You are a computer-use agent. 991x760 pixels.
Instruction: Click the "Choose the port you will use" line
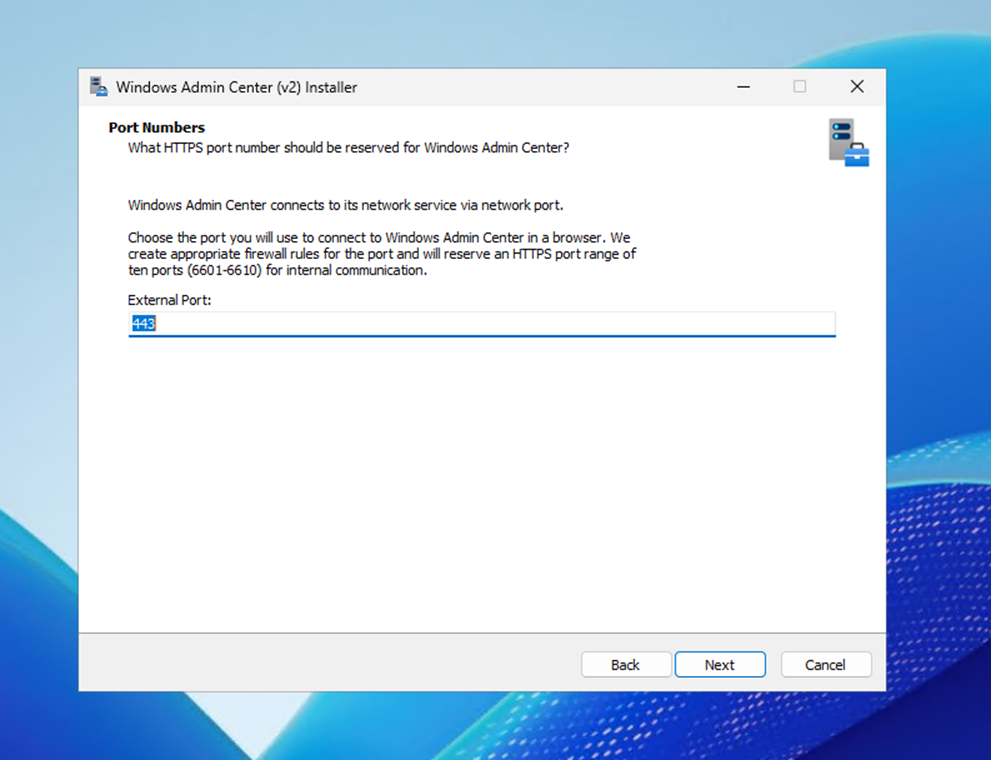pyautogui.click(x=378, y=238)
